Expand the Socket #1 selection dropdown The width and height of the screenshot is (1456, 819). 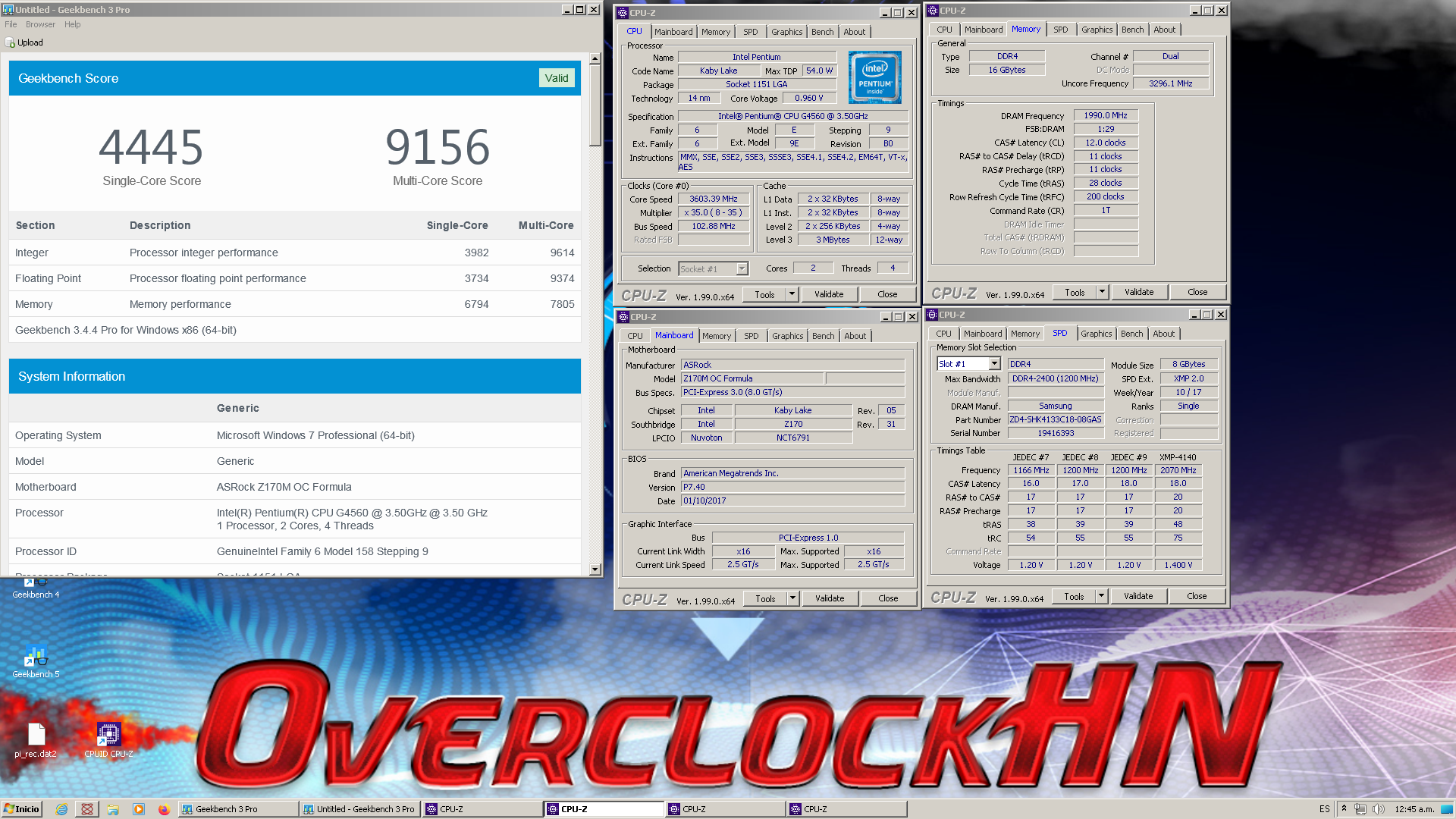[742, 268]
